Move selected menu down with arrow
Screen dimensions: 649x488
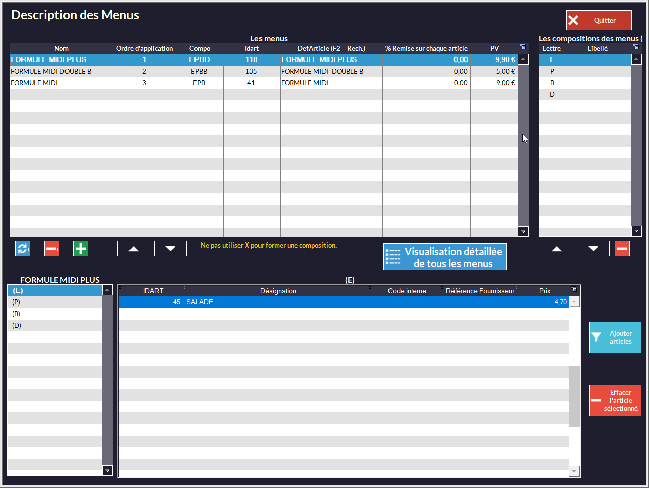click(x=170, y=248)
